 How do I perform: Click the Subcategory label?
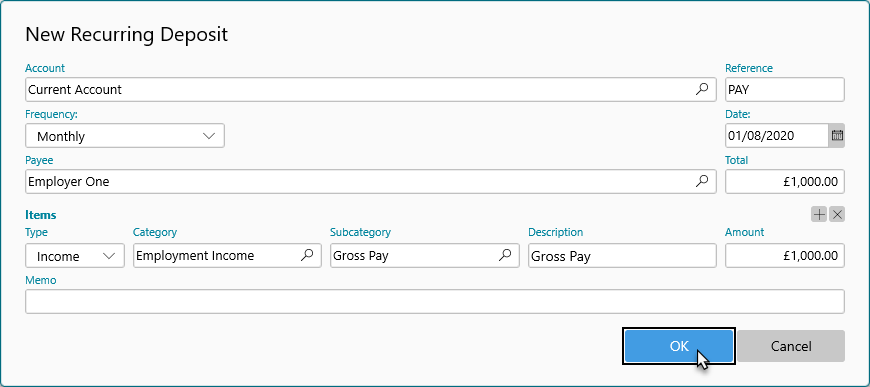click(360, 232)
